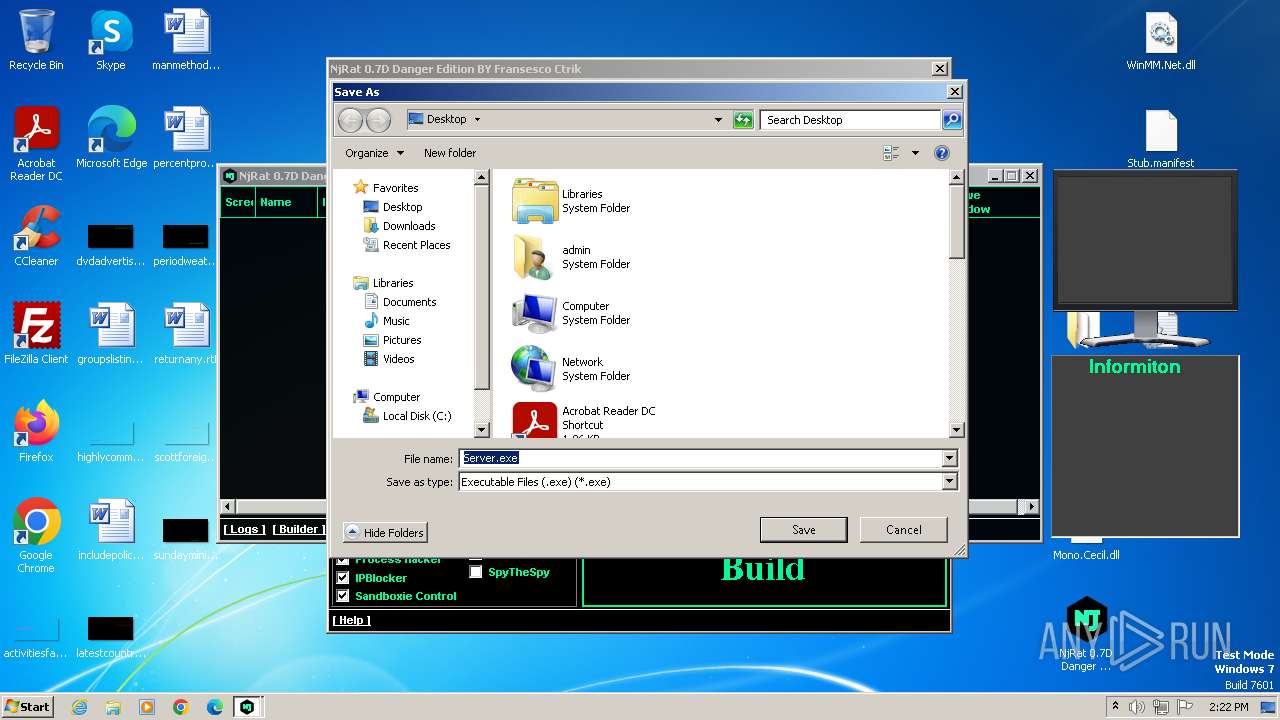Click the Search Desktop field
Screen dimensions: 1280x720
point(850,120)
